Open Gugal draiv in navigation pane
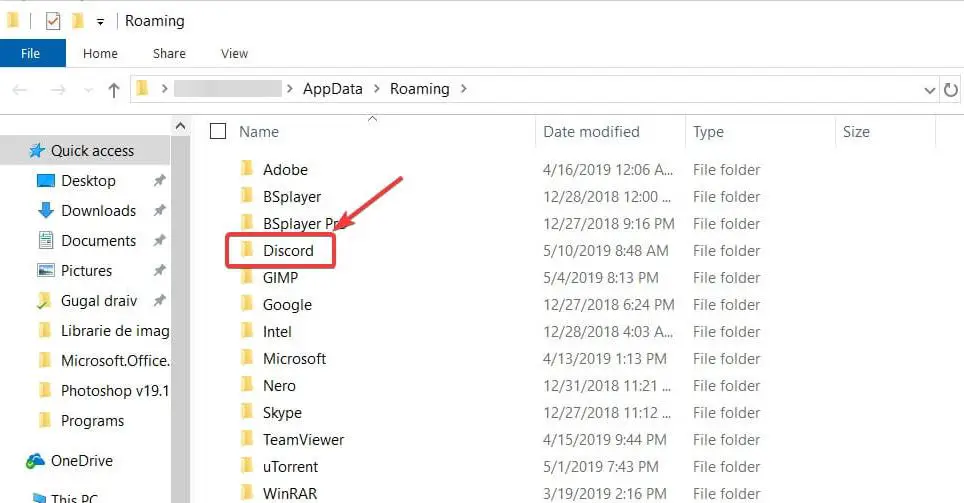The height and width of the screenshot is (503, 964). pyautogui.click(x=98, y=301)
